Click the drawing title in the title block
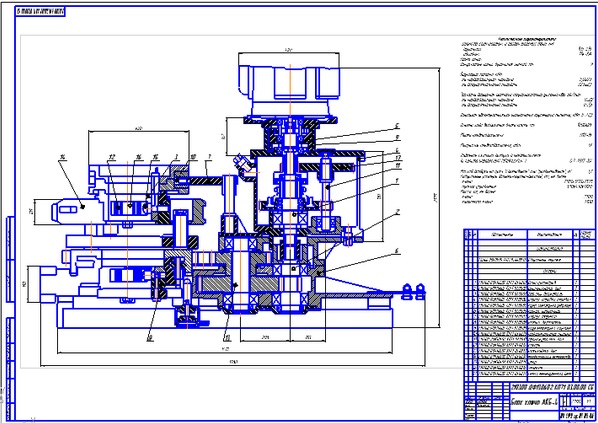The height and width of the screenshot is (423, 598). [534, 403]
